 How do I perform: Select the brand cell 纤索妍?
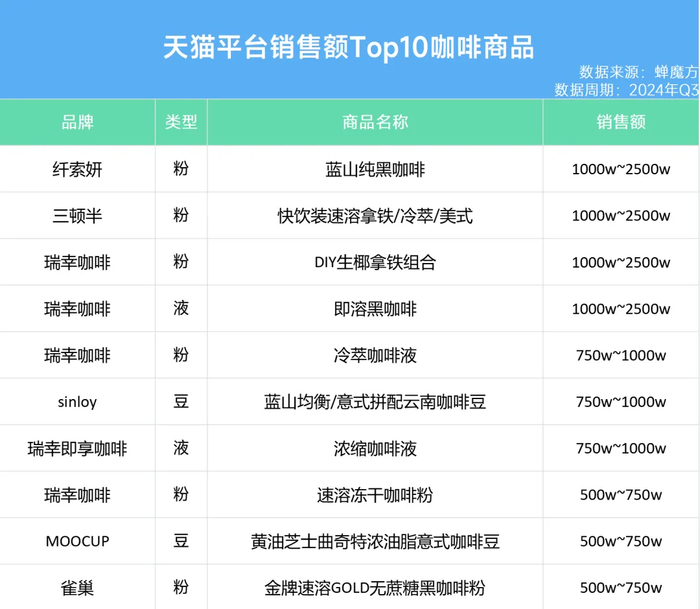coord(78,169)
